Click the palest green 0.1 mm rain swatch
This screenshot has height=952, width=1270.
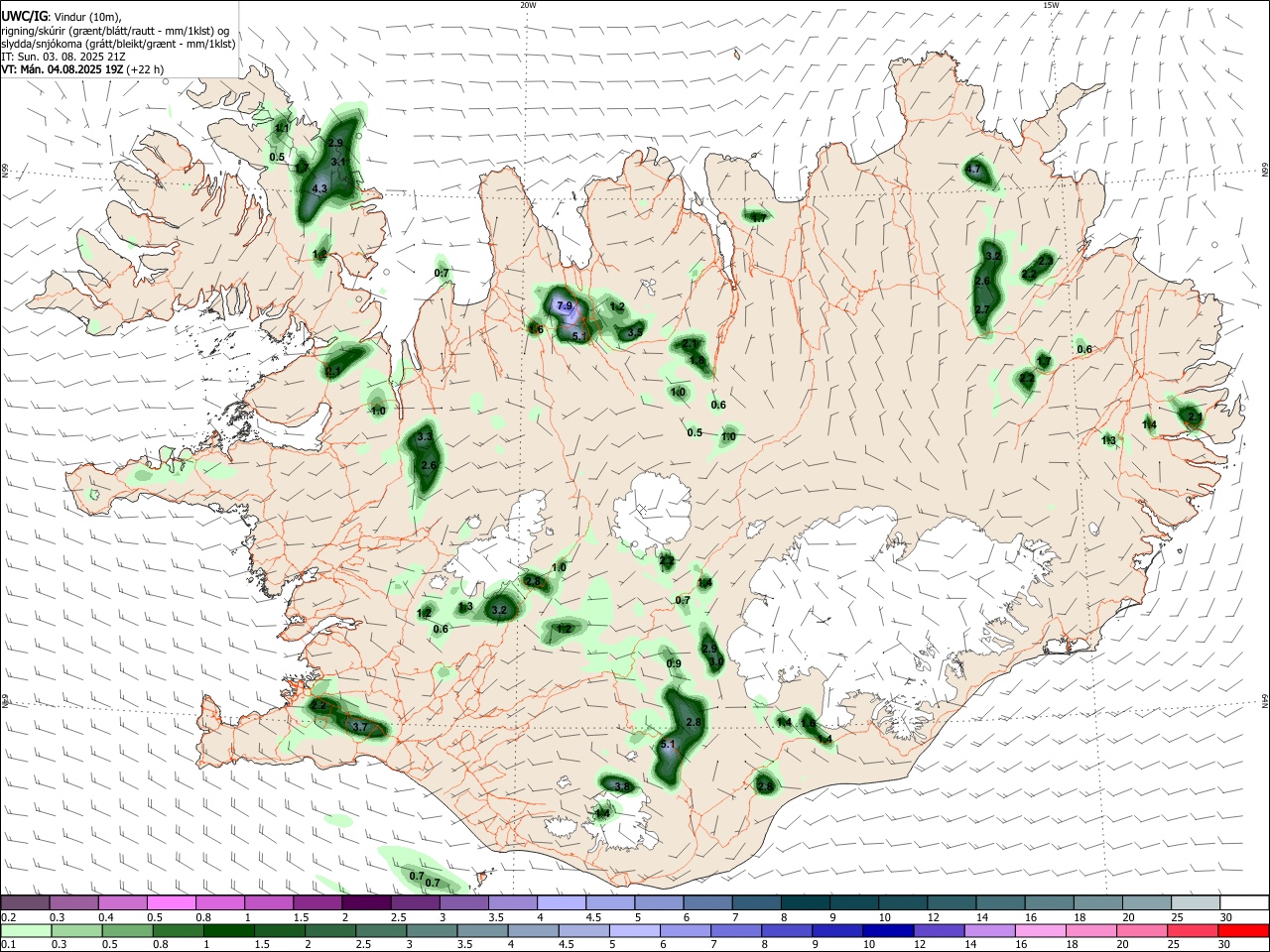[25, 931]
